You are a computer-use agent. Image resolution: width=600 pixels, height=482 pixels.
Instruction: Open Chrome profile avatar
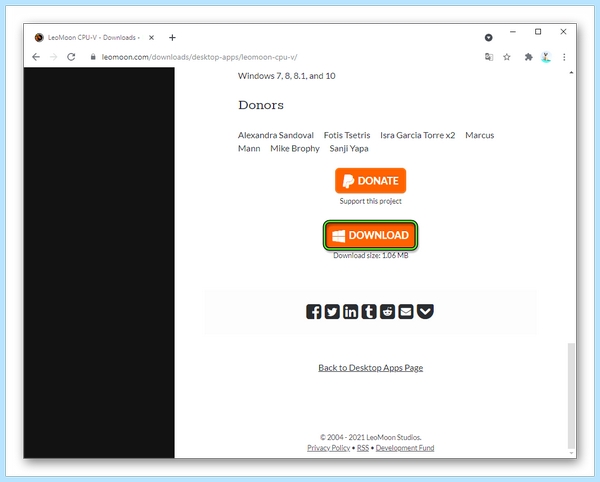coord(546,57)
